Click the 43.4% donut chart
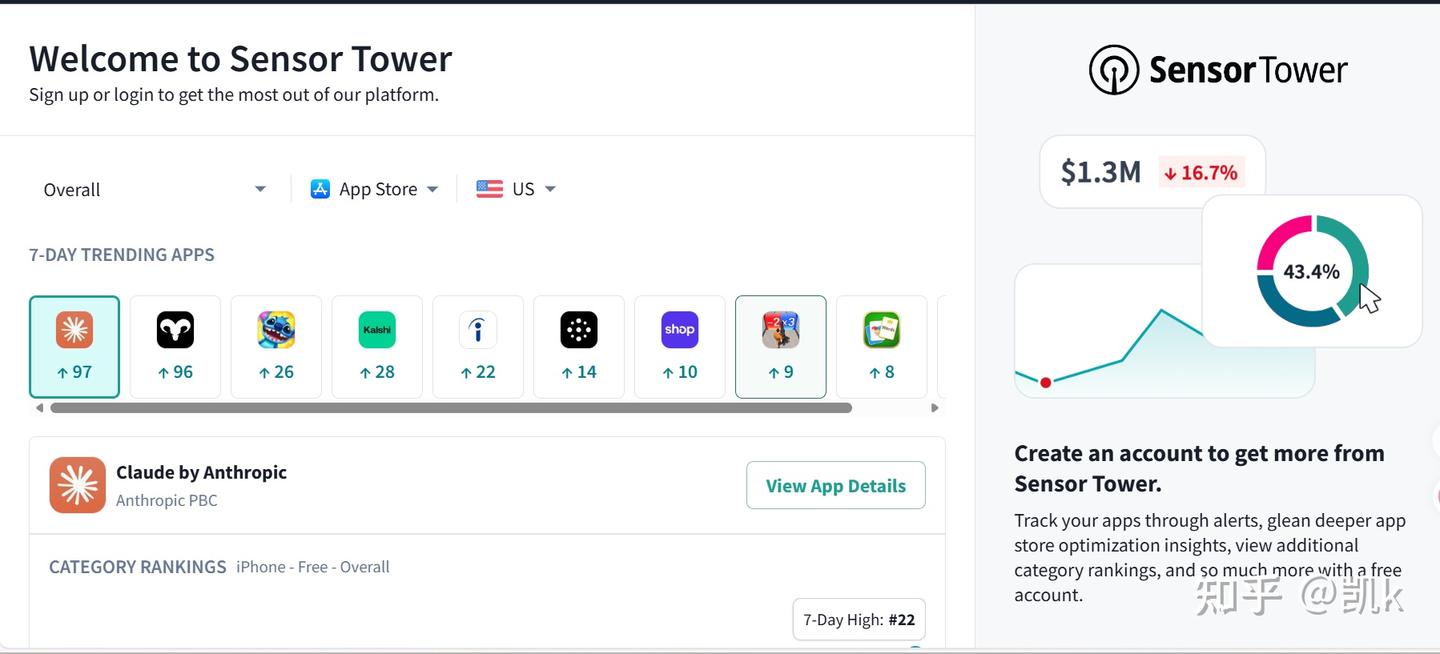This screenshot has height=654, width=1440. (1312, 271)
